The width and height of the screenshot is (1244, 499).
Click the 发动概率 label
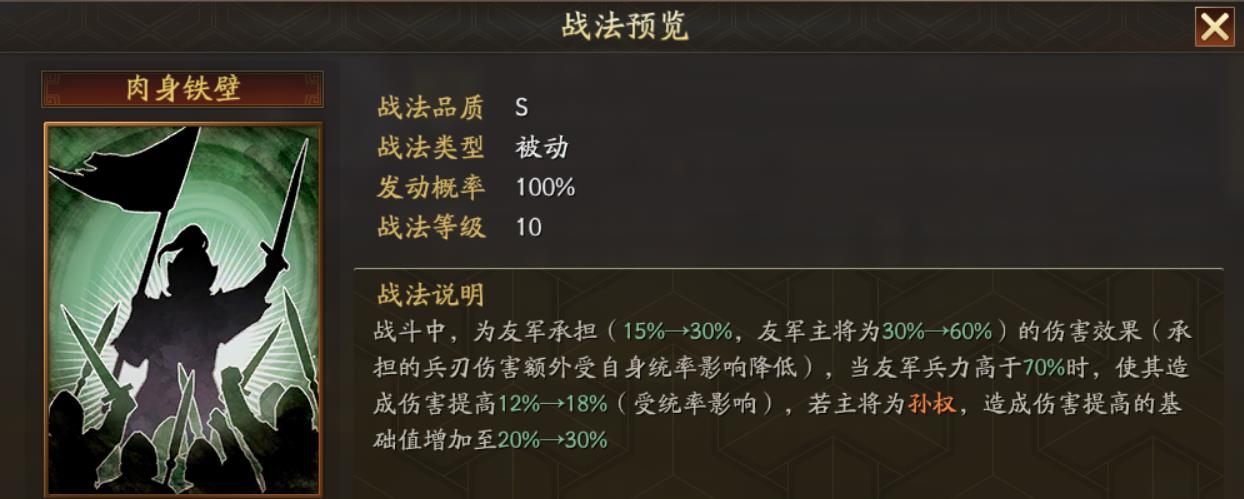tap(431, 187)
